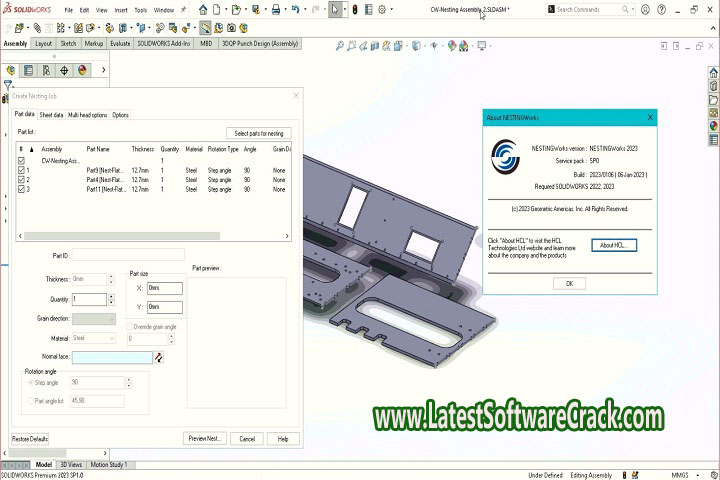Click the About HCL button
Screen dimensions: 720x480
(614, 245)
